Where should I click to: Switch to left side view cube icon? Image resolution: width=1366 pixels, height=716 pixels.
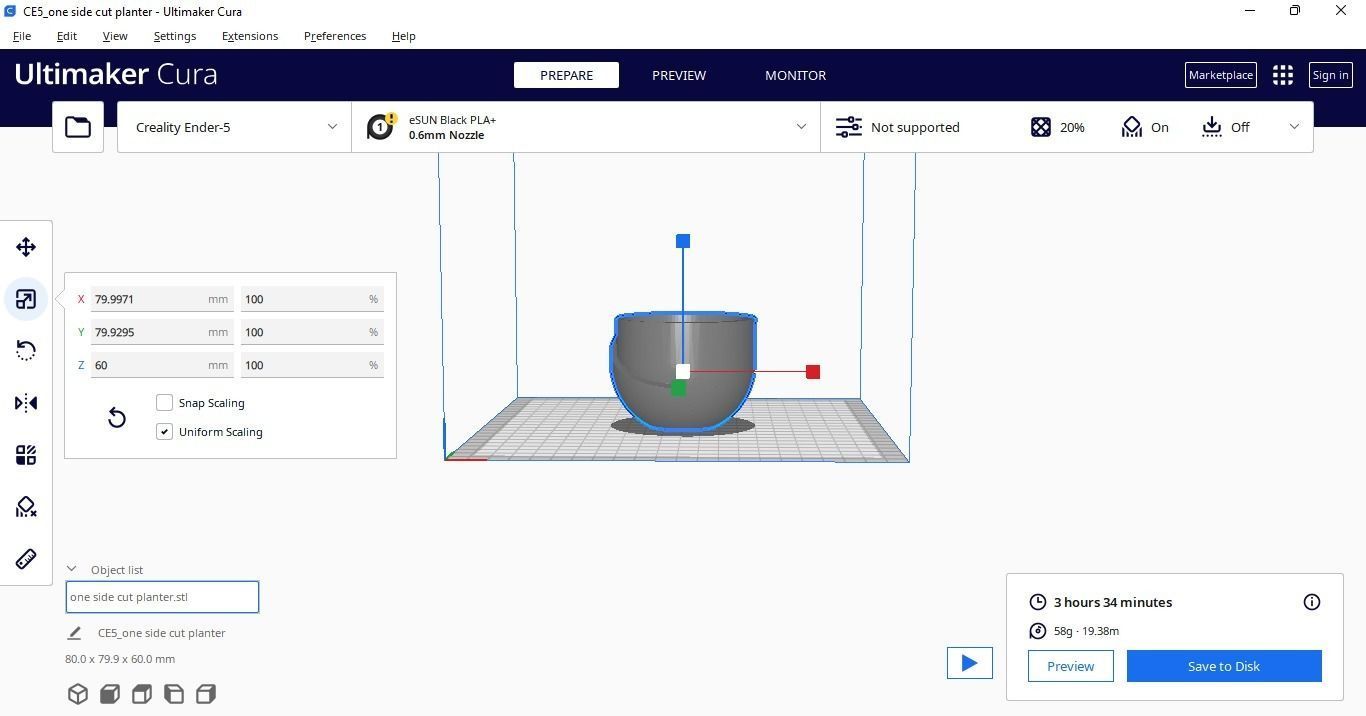pos(174,694)
